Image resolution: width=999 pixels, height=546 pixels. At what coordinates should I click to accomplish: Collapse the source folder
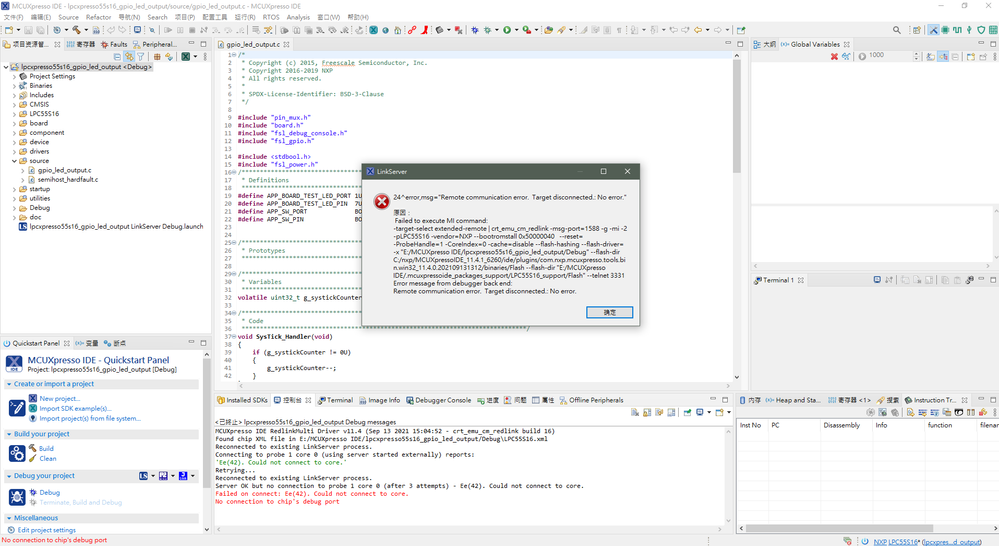15,161
